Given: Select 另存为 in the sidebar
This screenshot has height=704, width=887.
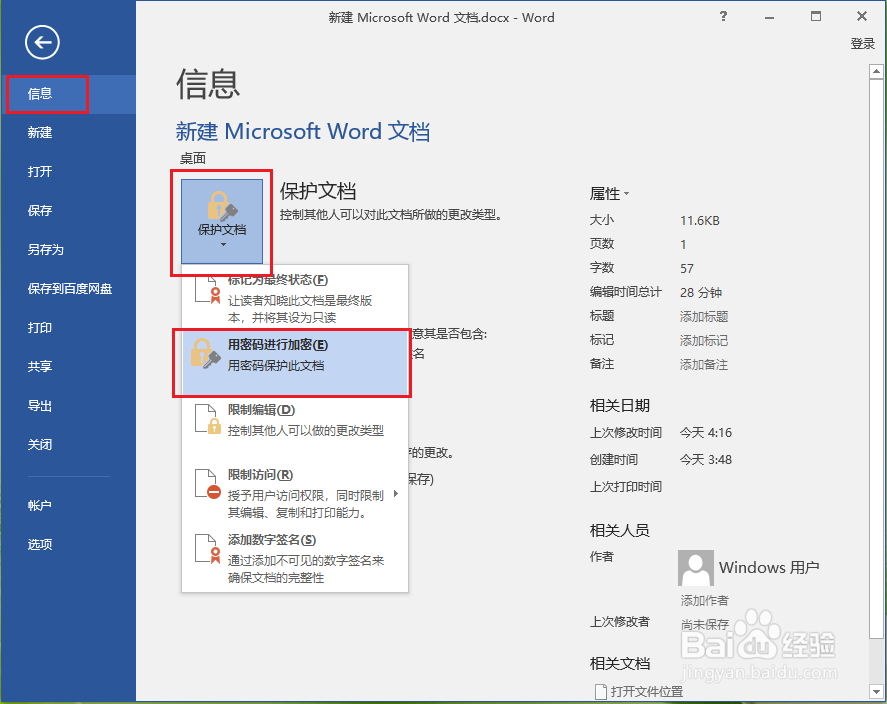Looking at the screenshot, I should (x=68, y=250).
